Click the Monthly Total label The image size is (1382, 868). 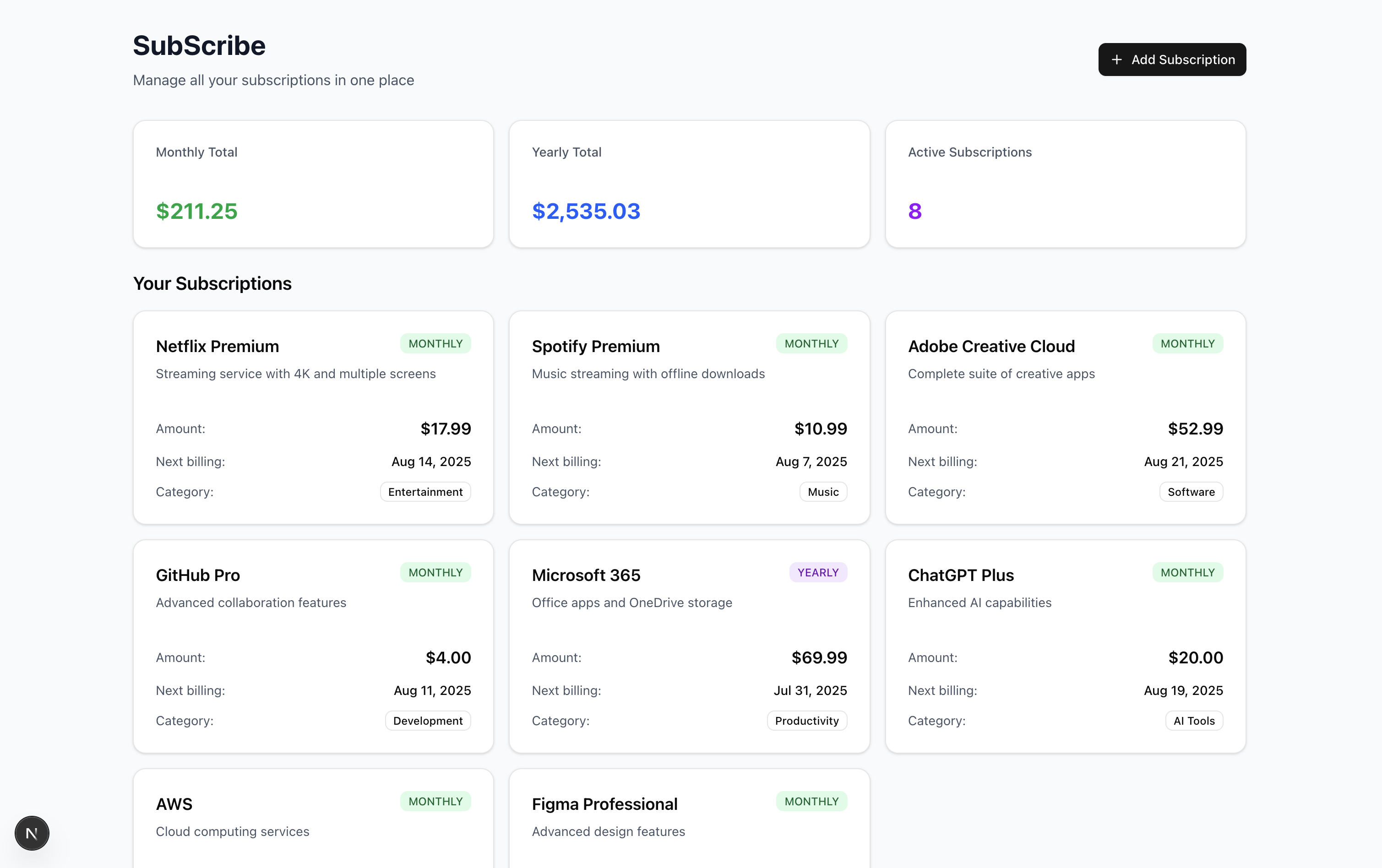(196, 152)
